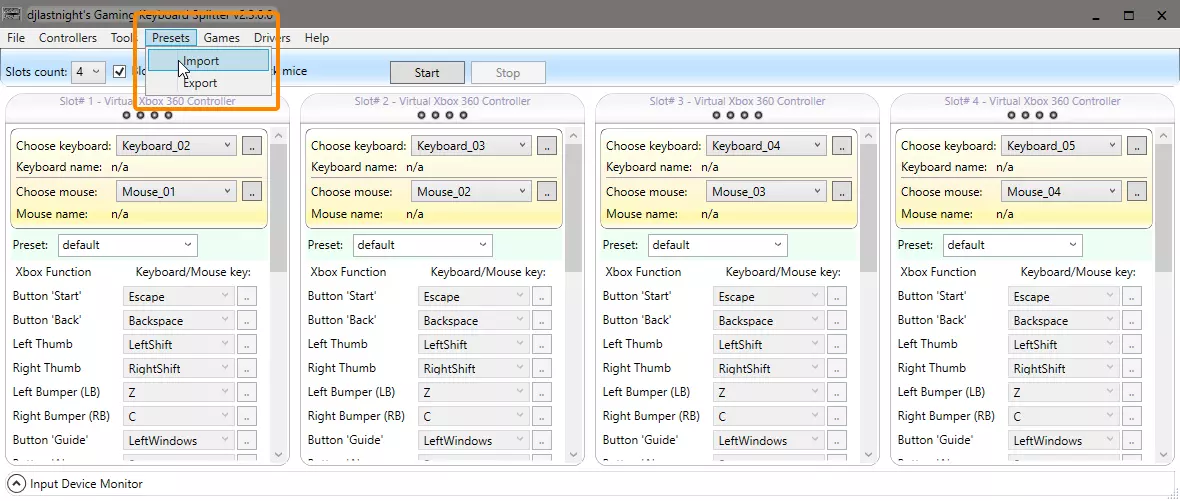
Task: Open the Games menu
Action: click(221, 38)
